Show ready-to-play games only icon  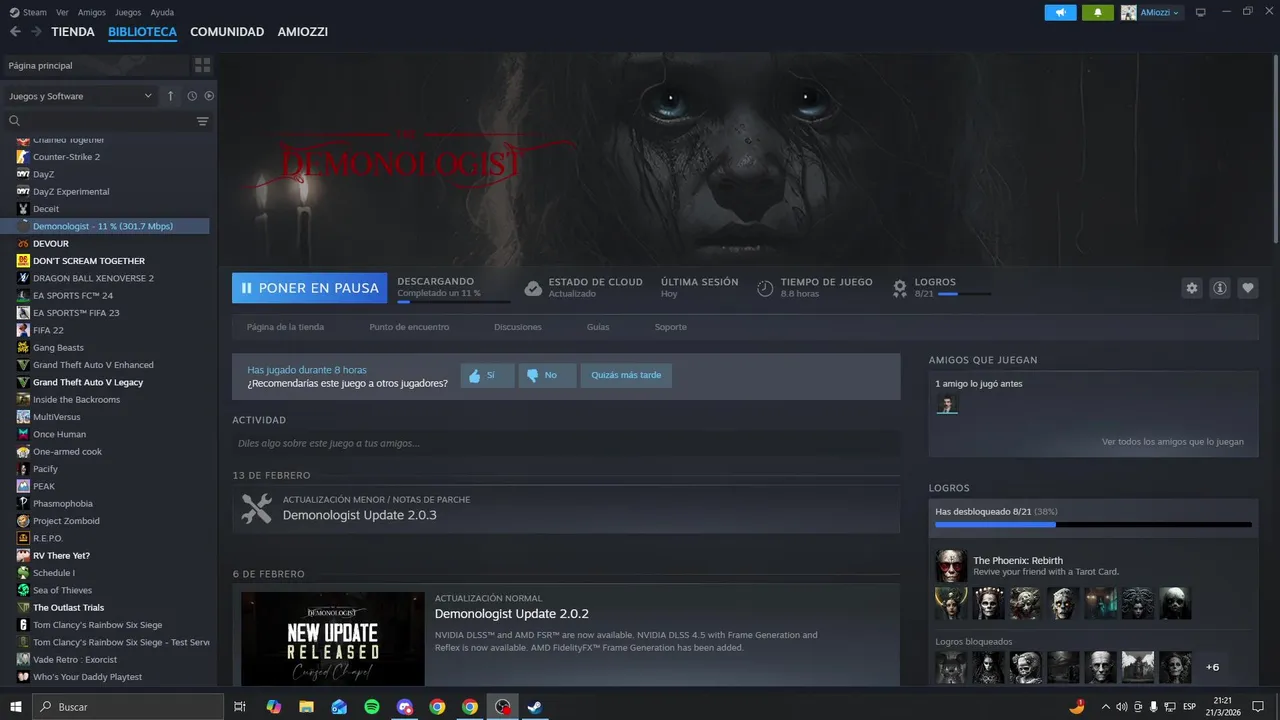pyautogui.click(x=209, y=96)
